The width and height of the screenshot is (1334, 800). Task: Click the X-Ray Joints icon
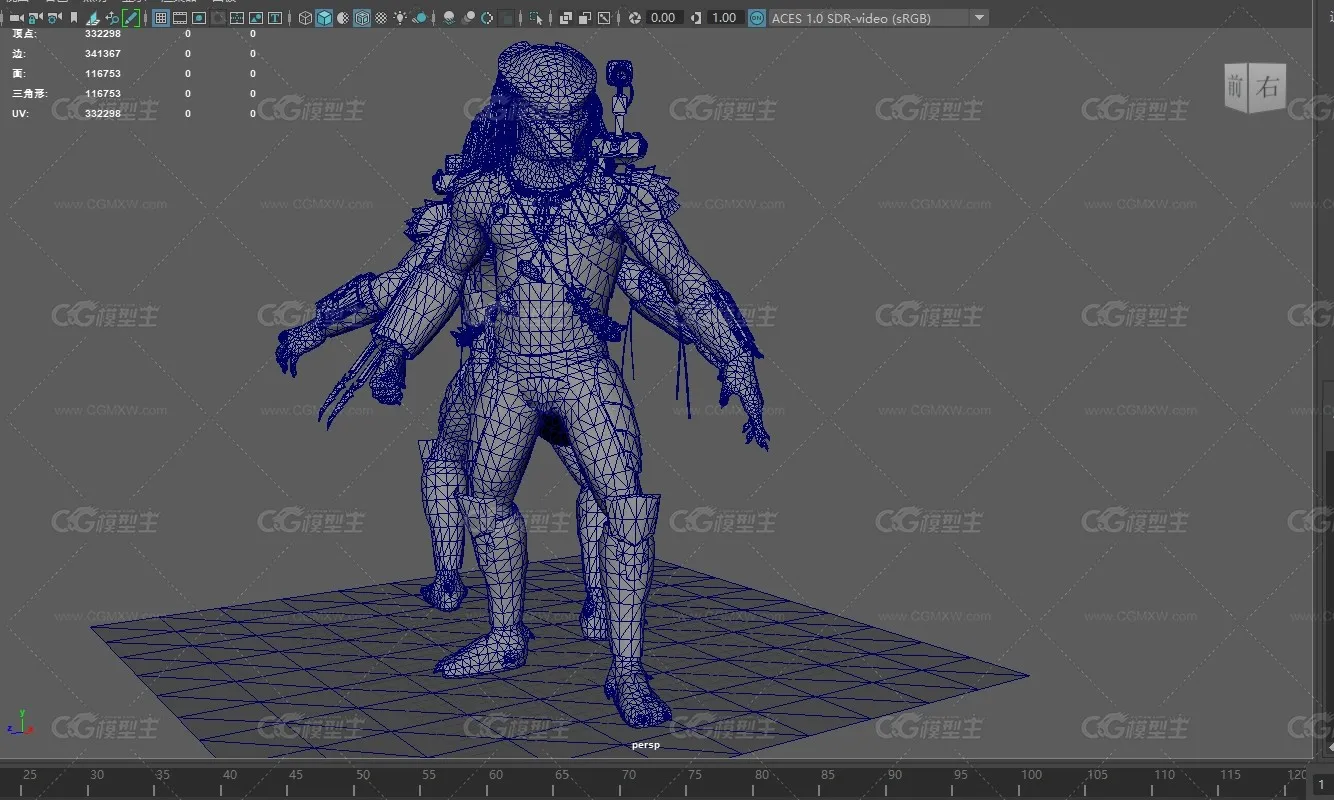point(604,18)
